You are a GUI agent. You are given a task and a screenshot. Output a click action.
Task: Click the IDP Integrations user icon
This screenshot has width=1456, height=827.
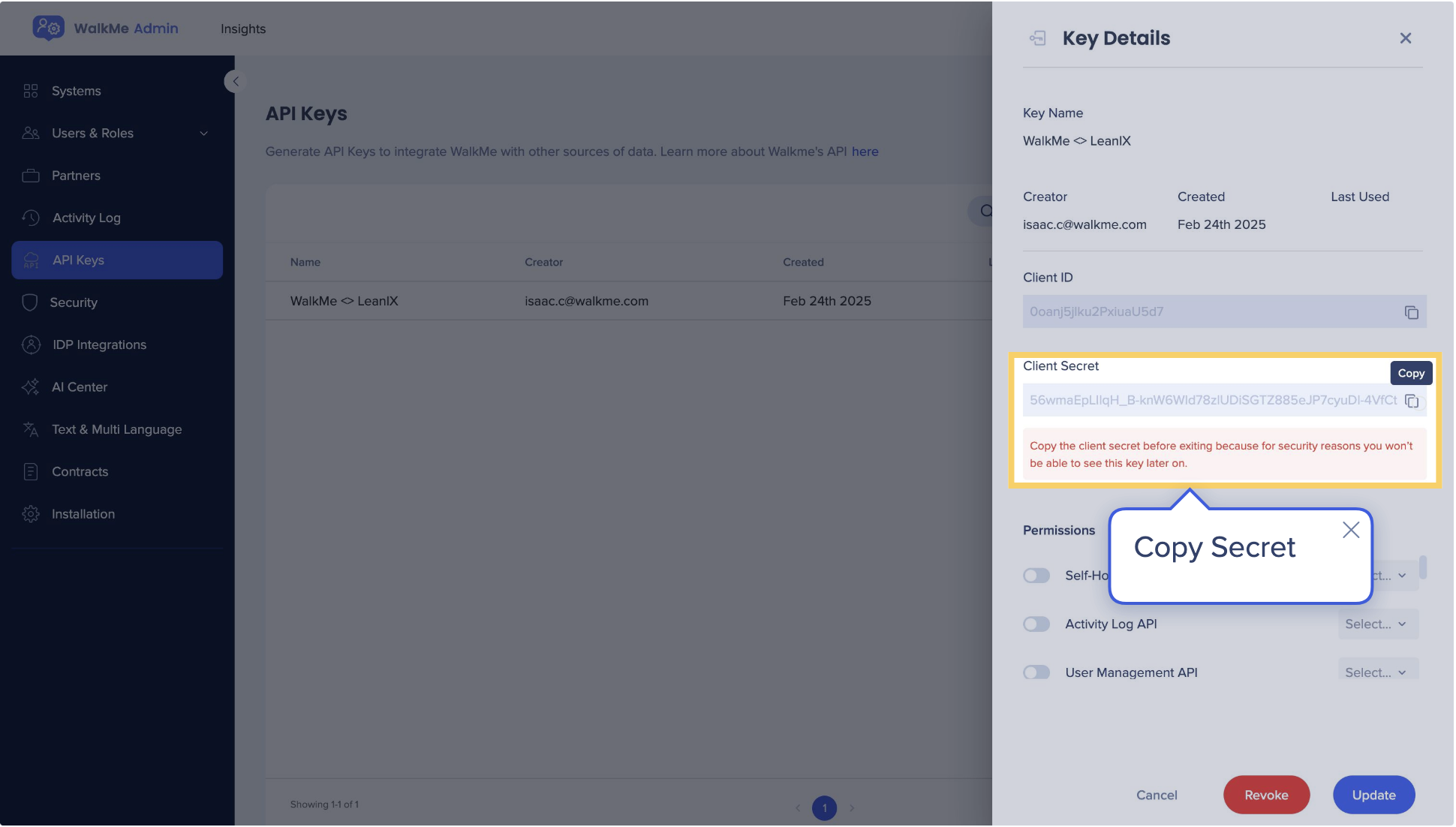tap(31, 344)
